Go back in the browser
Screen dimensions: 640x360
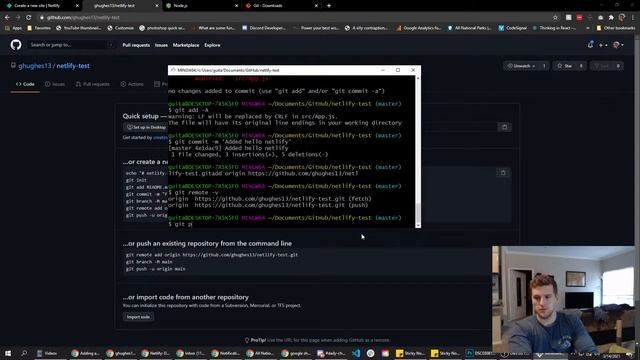(x=7, y=18)
